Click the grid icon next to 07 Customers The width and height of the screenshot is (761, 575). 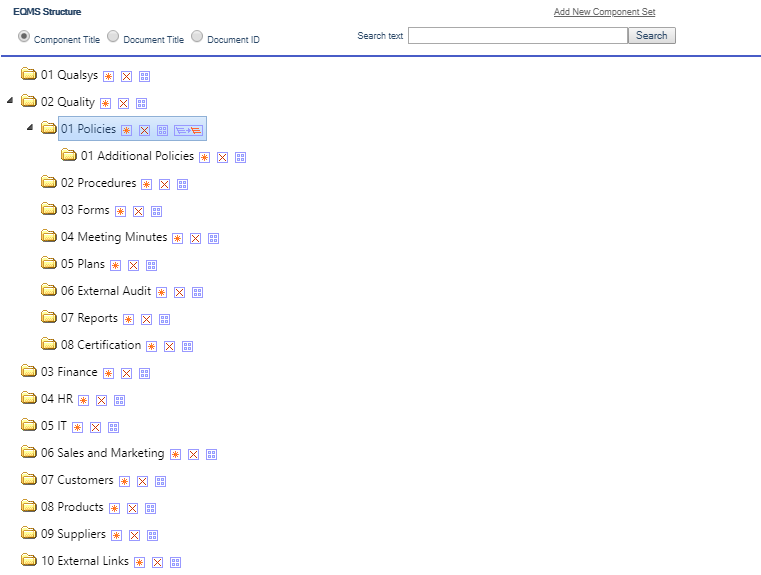pos(160,481)
